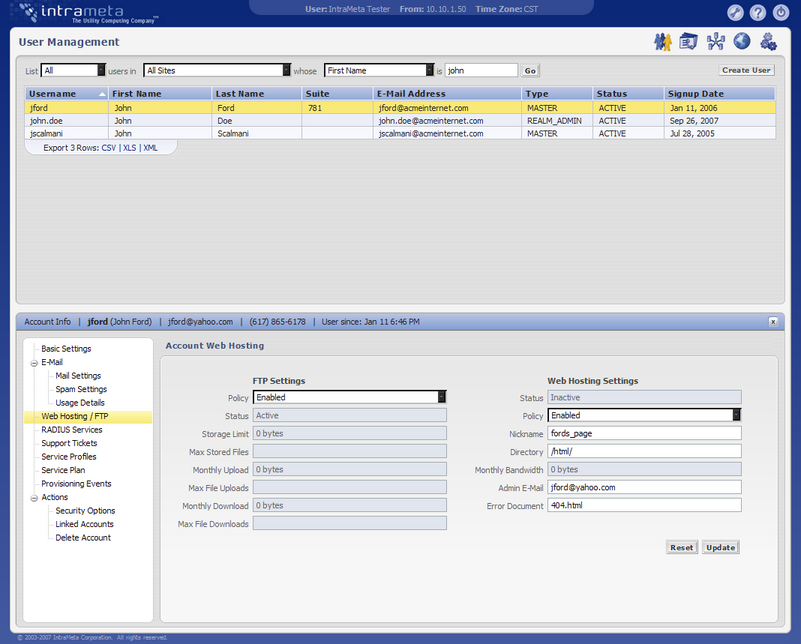Open Provisioning Events in the sidebar
The width and height of the screenshot is (801, 644).
point(77,484)
